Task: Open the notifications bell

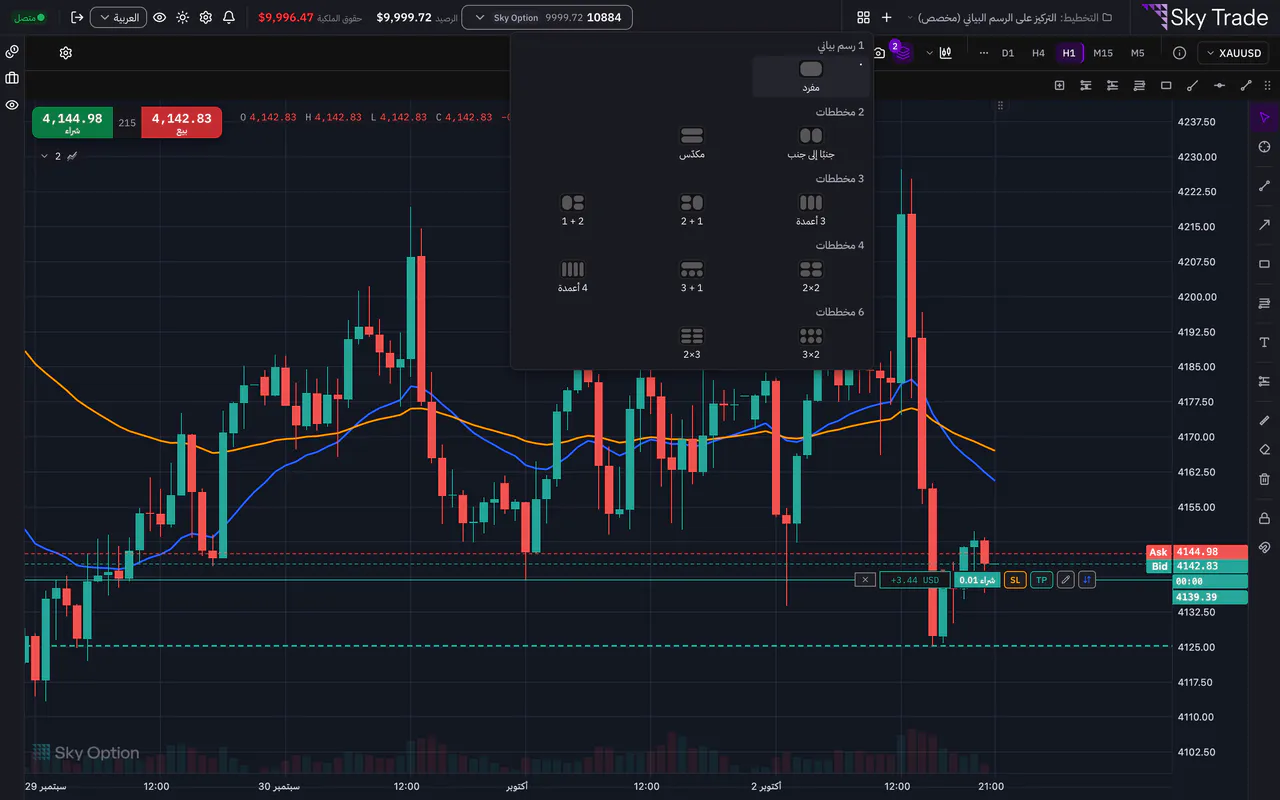Action: pos(229,17)
